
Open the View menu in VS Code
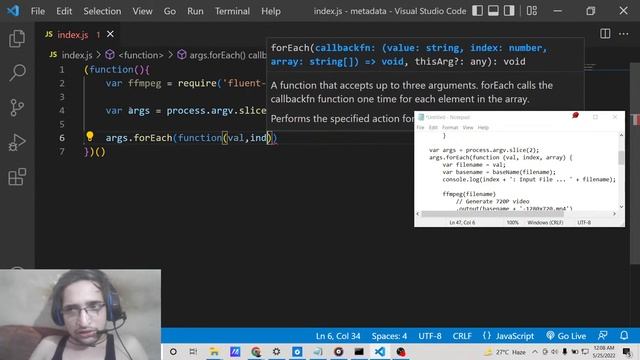pyautogui.click(x=142, y=11)
